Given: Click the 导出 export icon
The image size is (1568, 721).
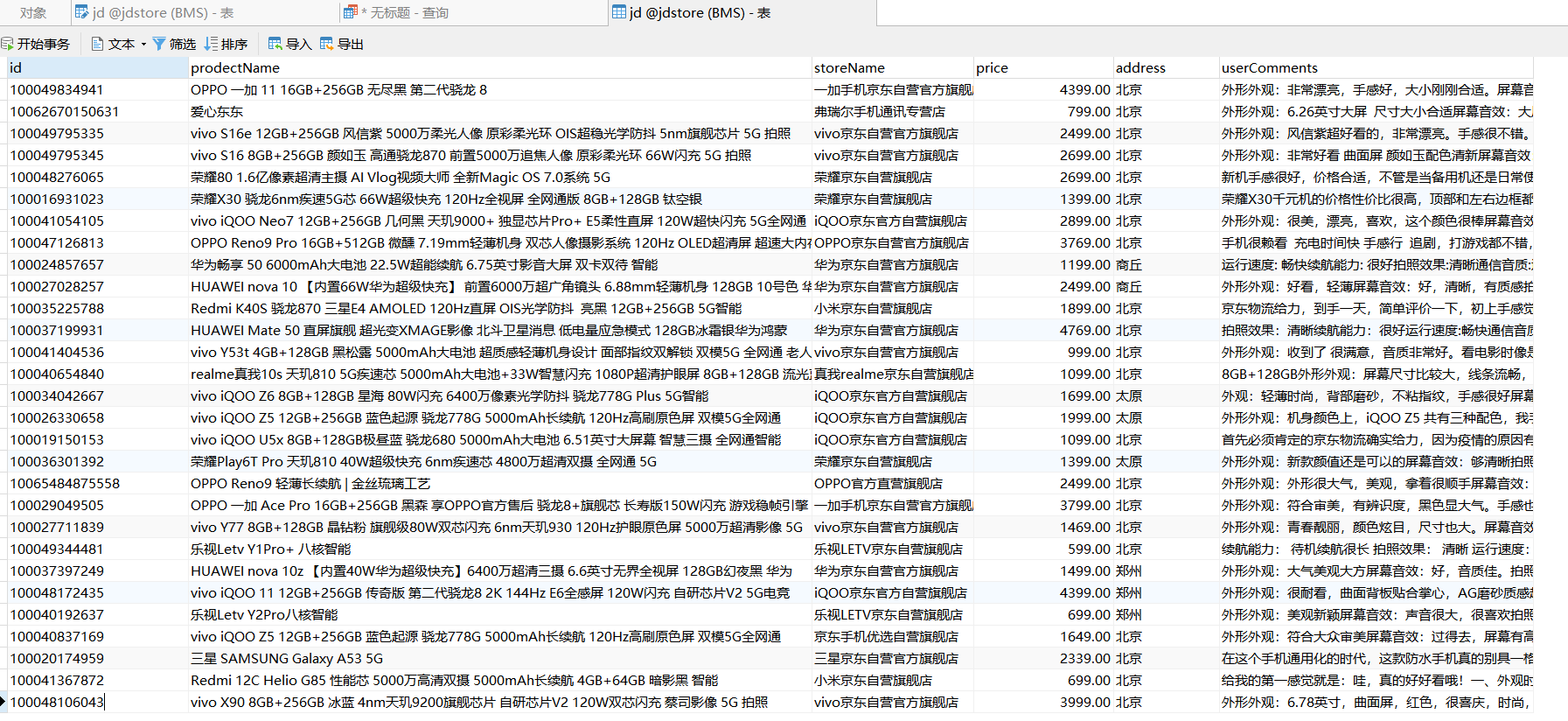Looking at the screenshot, I should coord(327,44).
